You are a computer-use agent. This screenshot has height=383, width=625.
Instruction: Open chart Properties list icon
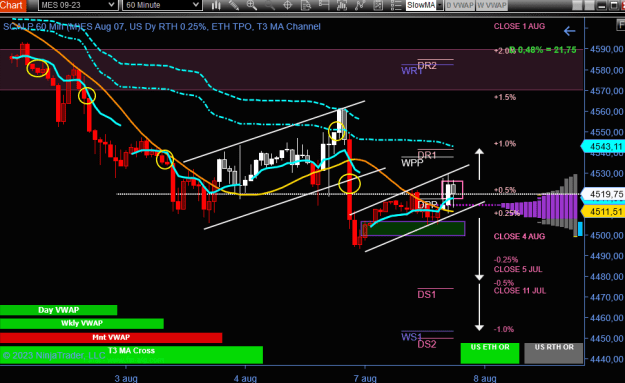pyautogui.click(x=396, y=5)
